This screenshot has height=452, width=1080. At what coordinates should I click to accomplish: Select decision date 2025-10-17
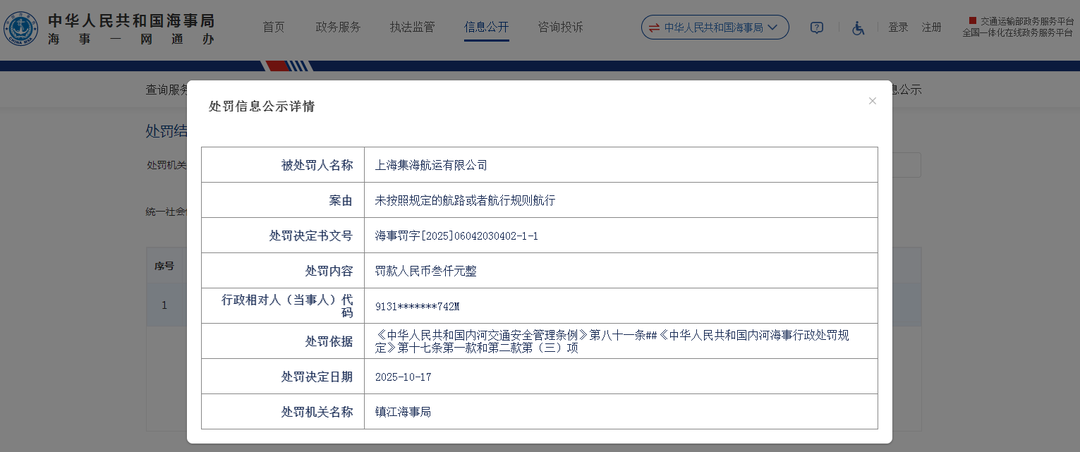[x=403, y=377]
